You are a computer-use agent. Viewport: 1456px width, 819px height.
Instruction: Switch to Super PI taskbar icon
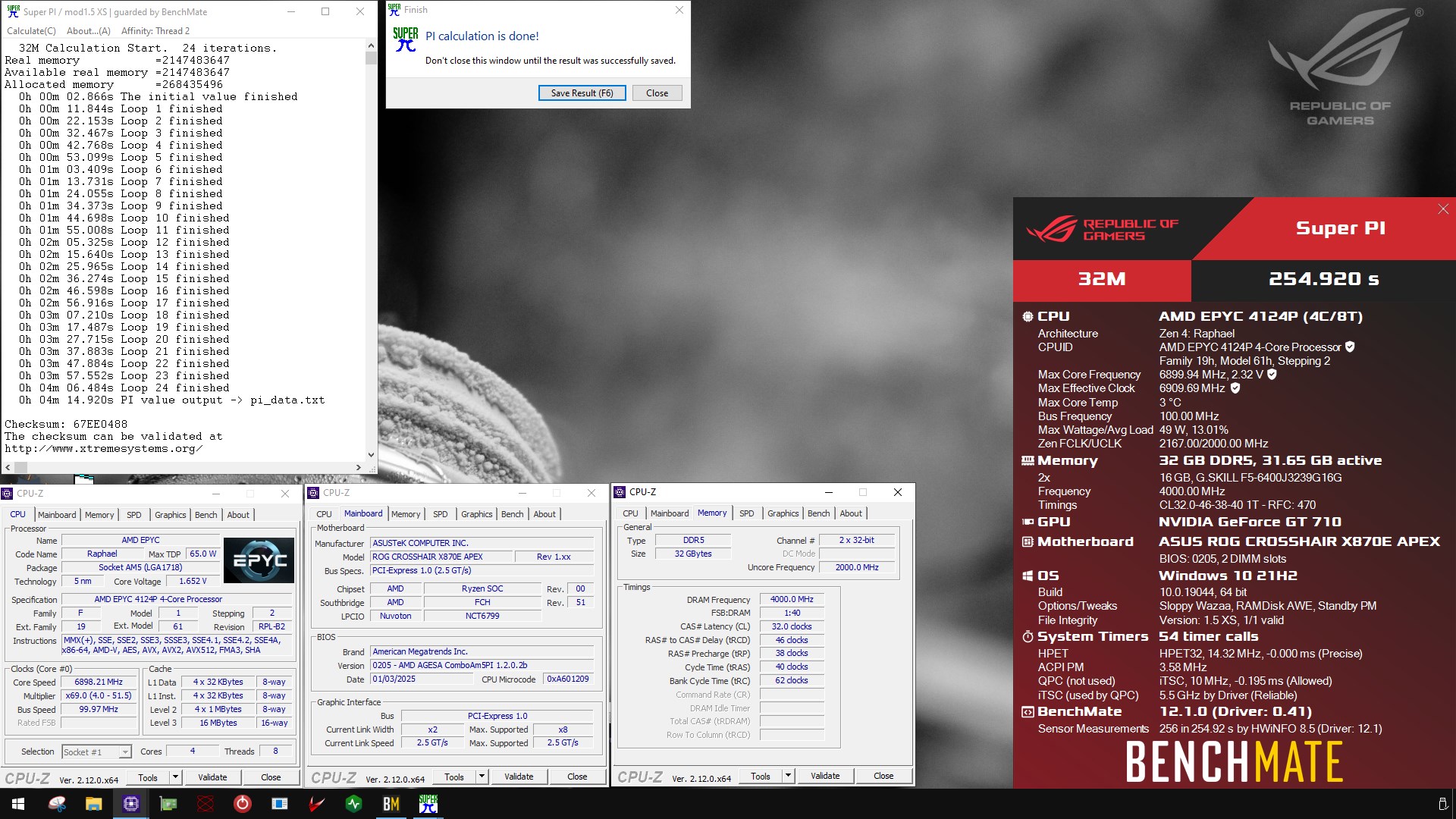(428, 804)
